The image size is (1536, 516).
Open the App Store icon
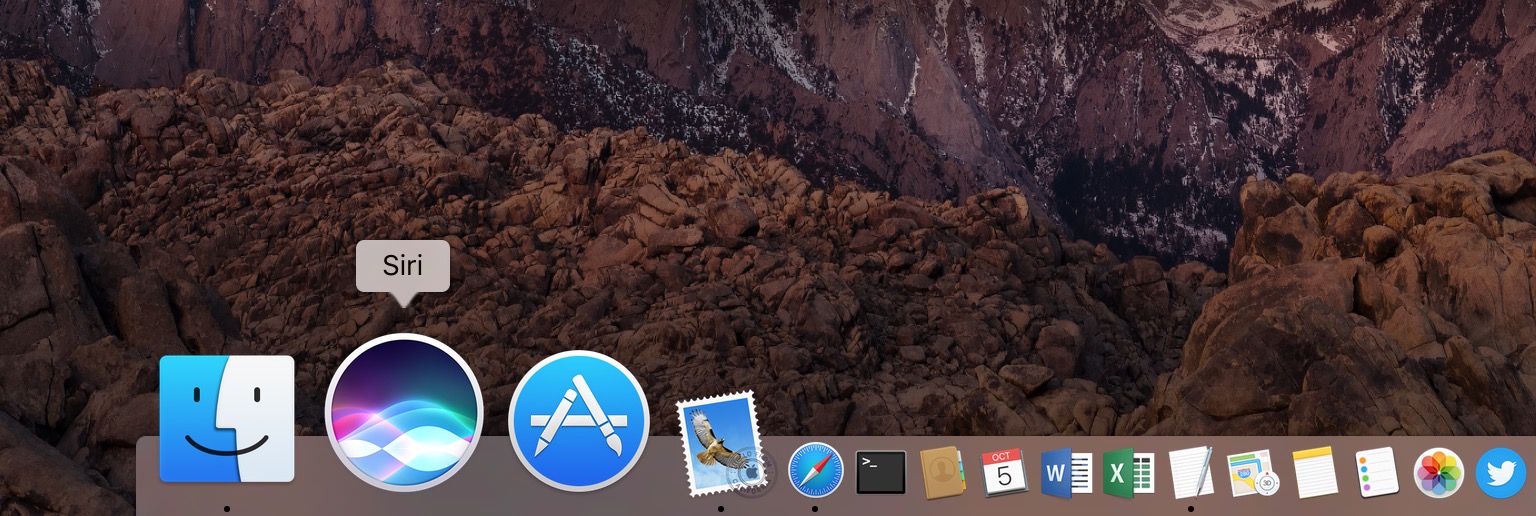579,421
